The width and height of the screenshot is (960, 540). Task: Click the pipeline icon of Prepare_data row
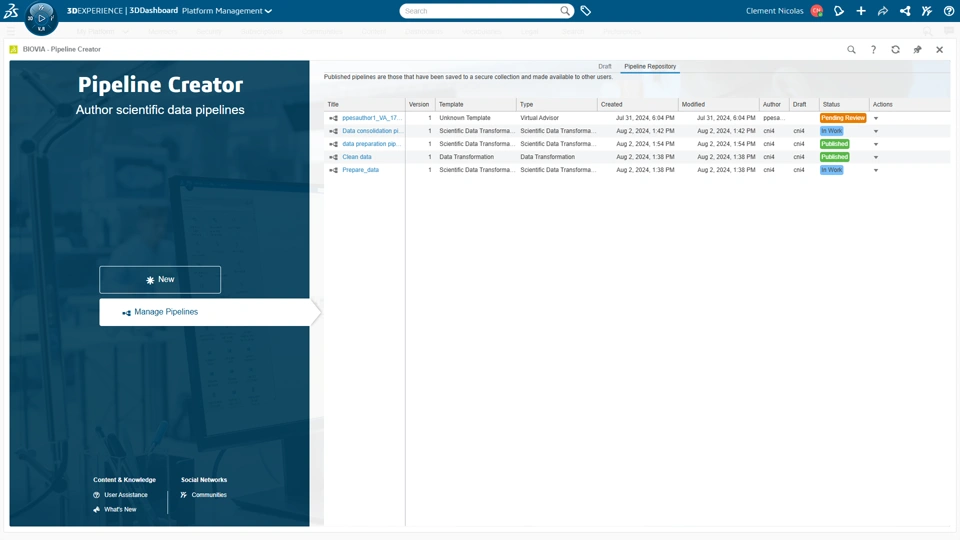[334, 170]
